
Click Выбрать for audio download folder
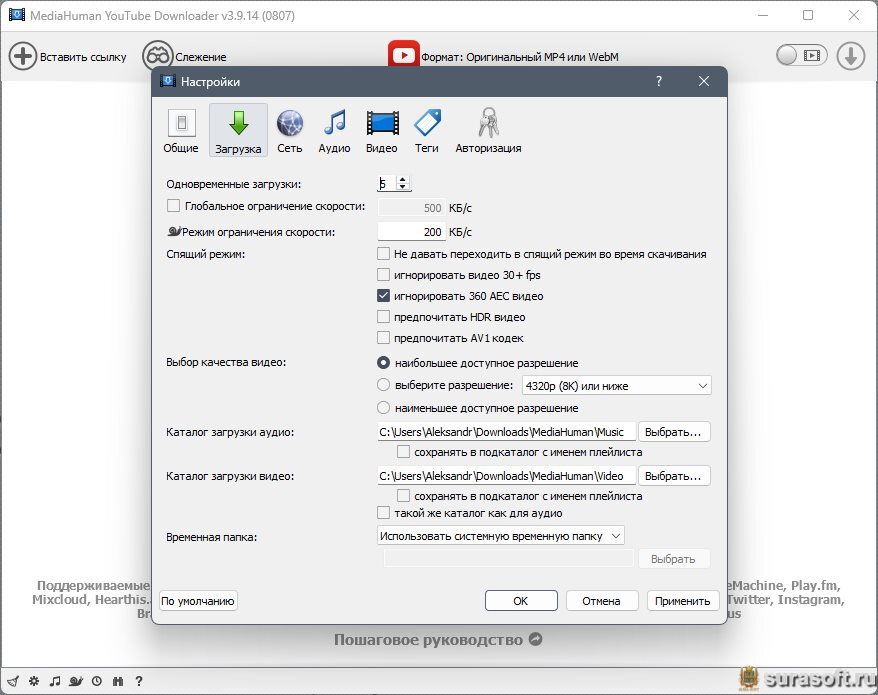674,432
